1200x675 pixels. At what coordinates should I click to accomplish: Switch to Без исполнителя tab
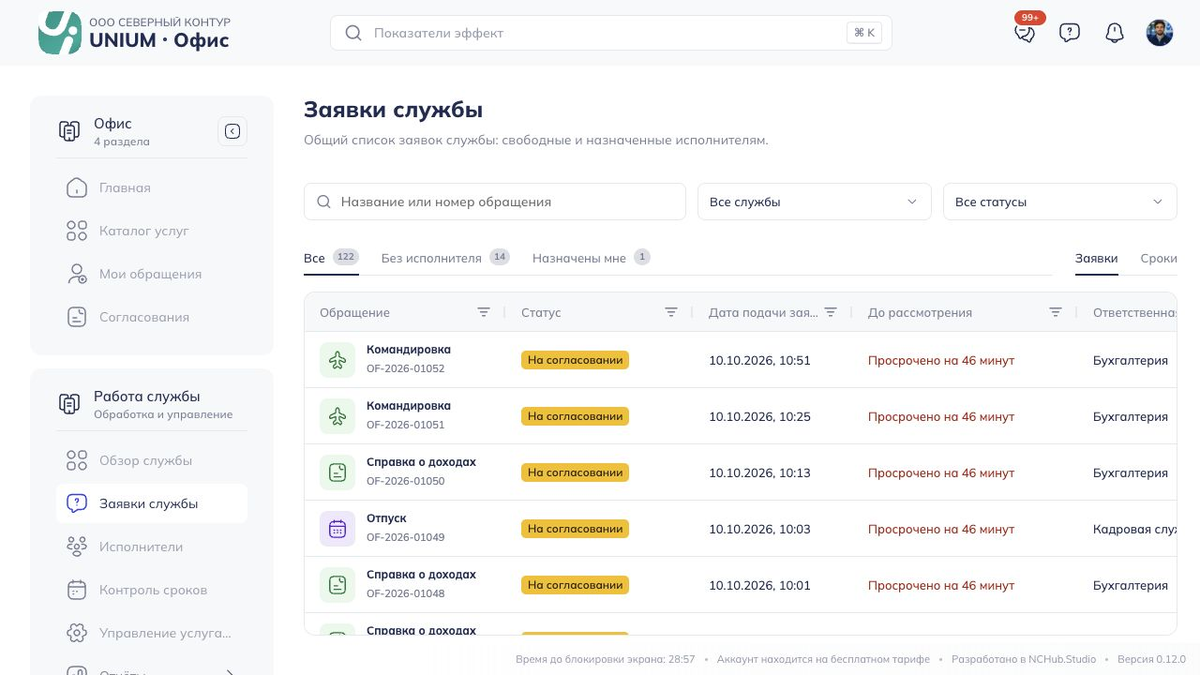[445, 258]
